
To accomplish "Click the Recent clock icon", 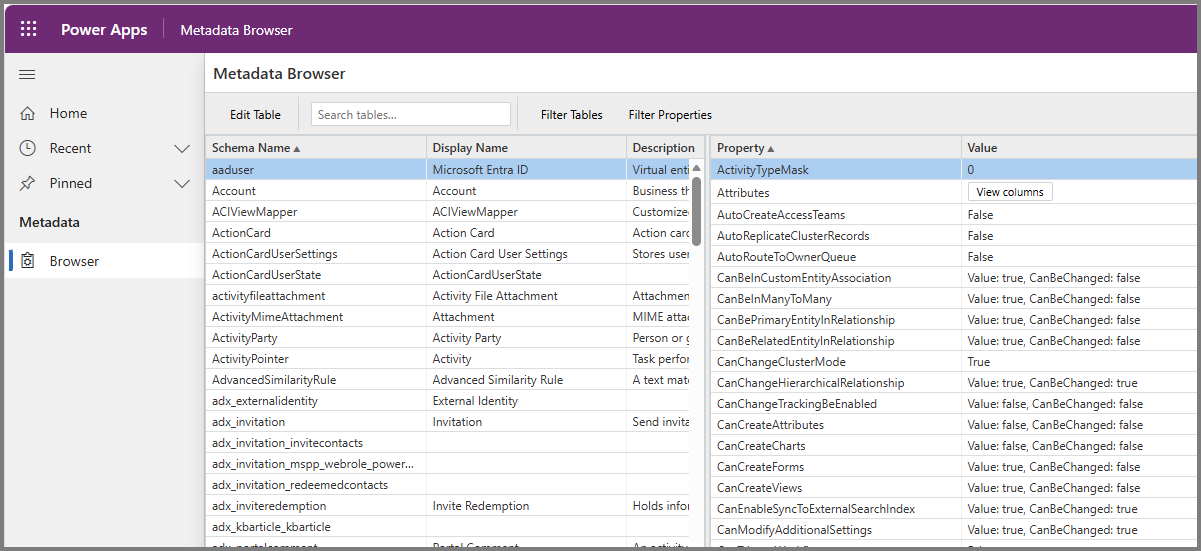I will coord(28,148).
